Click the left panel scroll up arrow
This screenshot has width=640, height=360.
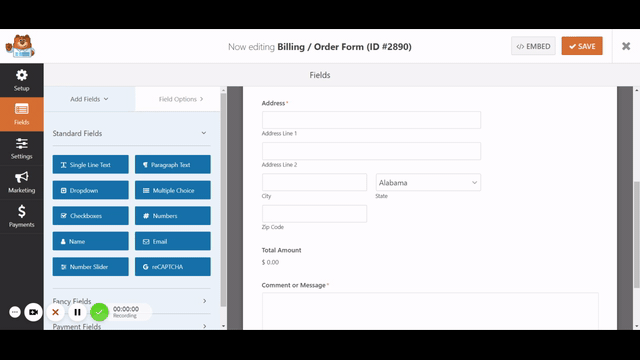(x=223, y=90)
